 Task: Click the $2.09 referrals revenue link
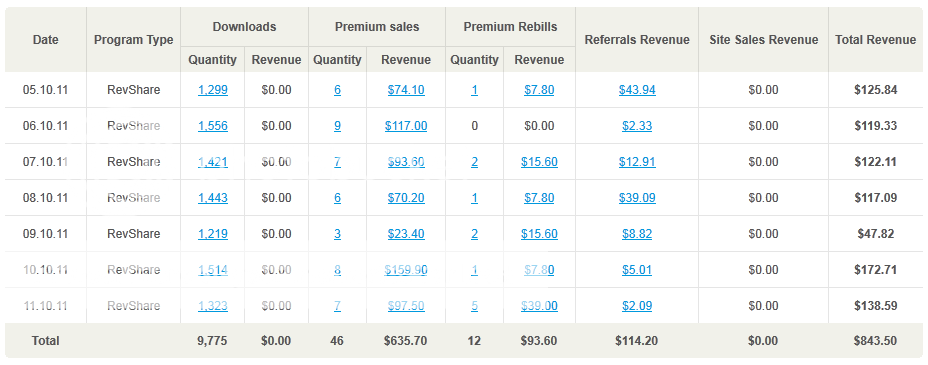coord(637,306)
